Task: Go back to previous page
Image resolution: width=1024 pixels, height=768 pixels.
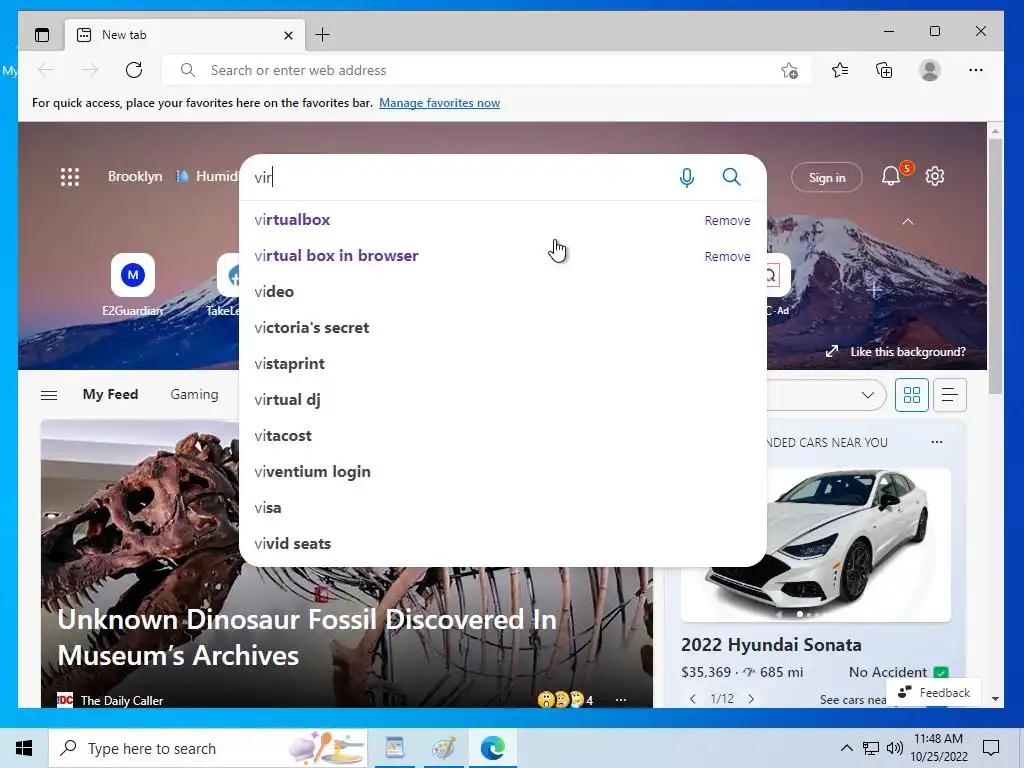Action: pyautogui.click(x=46, y=70)
